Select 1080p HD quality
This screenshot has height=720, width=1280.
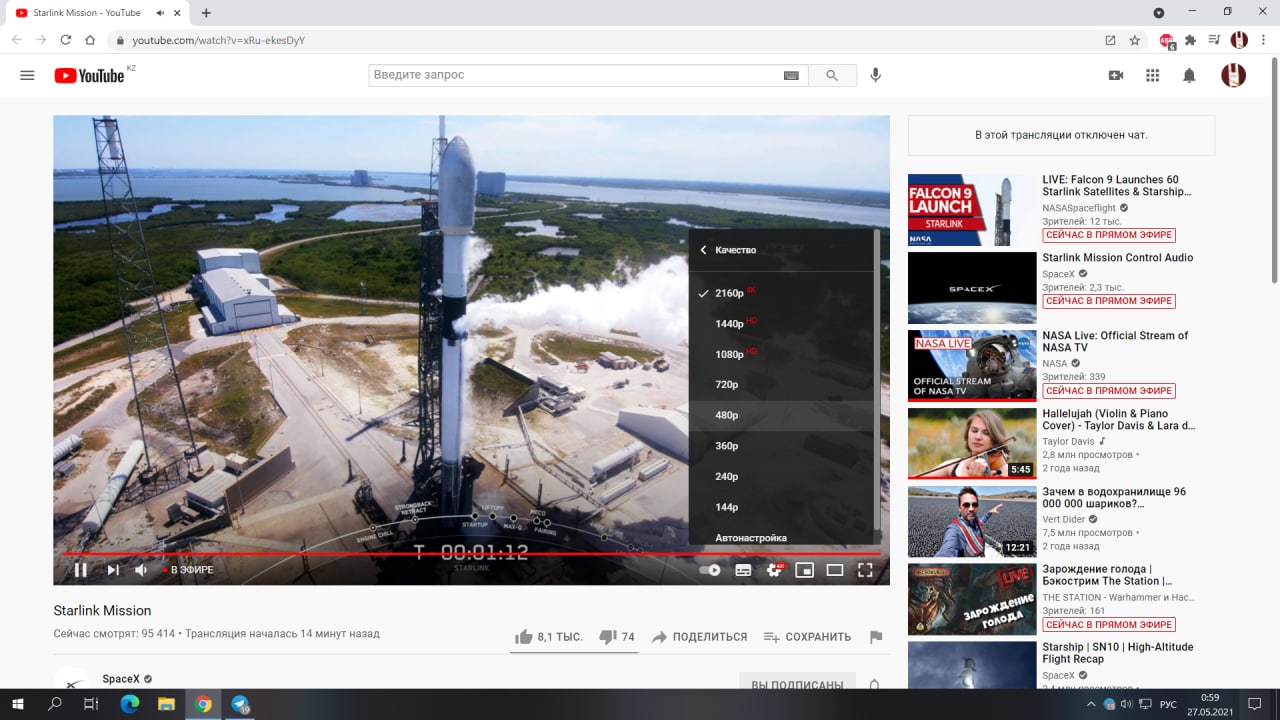781,354
